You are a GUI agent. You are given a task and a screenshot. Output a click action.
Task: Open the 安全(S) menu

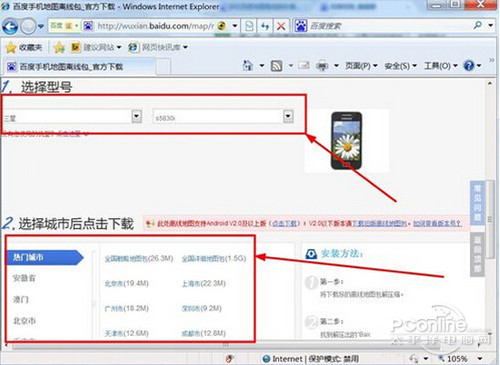point(400,66)
